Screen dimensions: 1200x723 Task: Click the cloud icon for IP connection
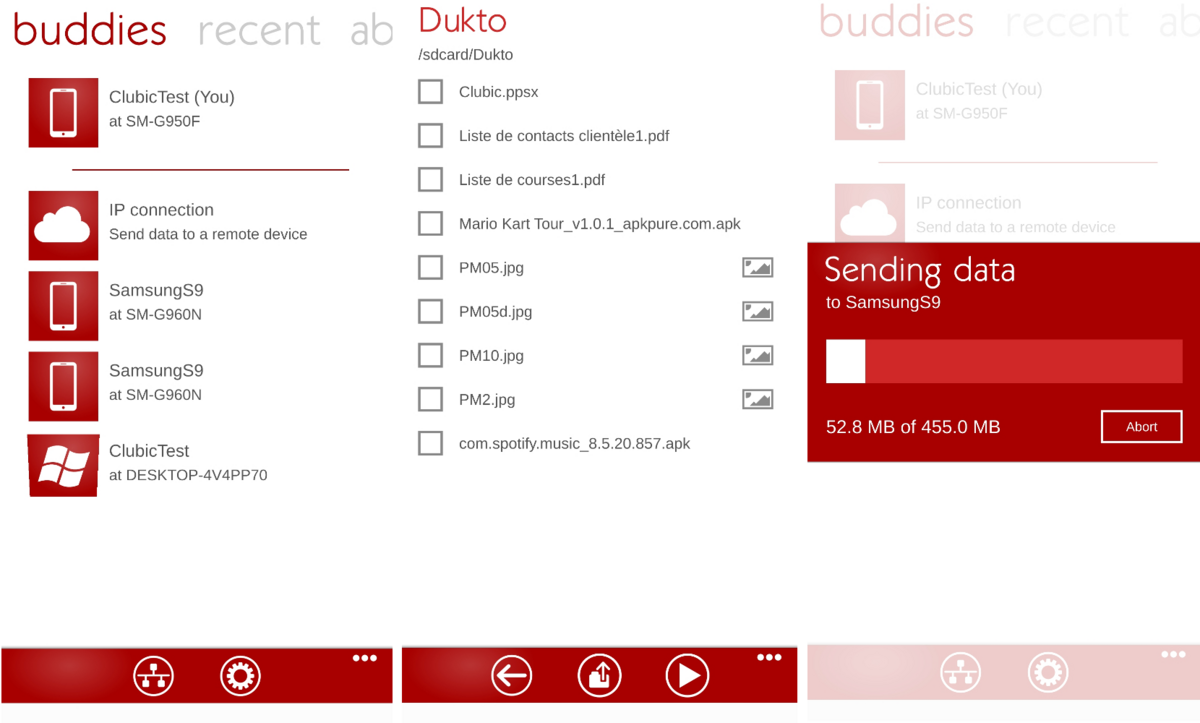click(63, 226)
